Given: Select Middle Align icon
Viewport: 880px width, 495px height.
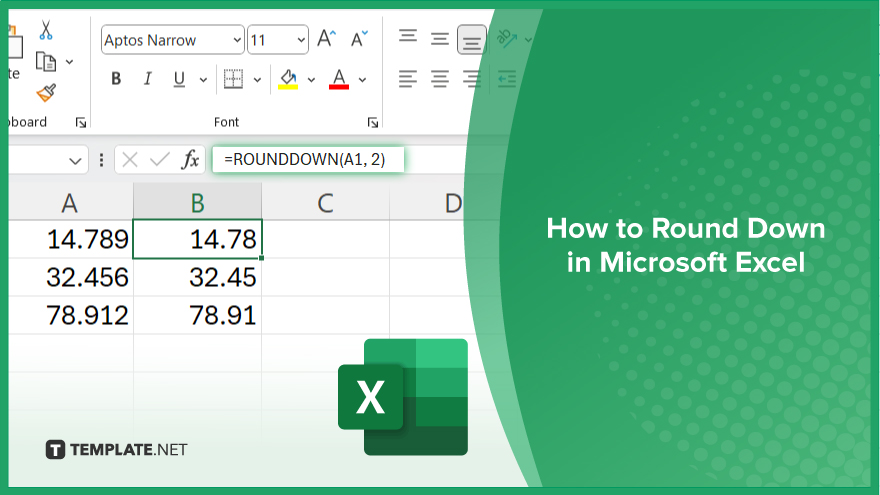Looking at the screenshot, I should (440, 39).
